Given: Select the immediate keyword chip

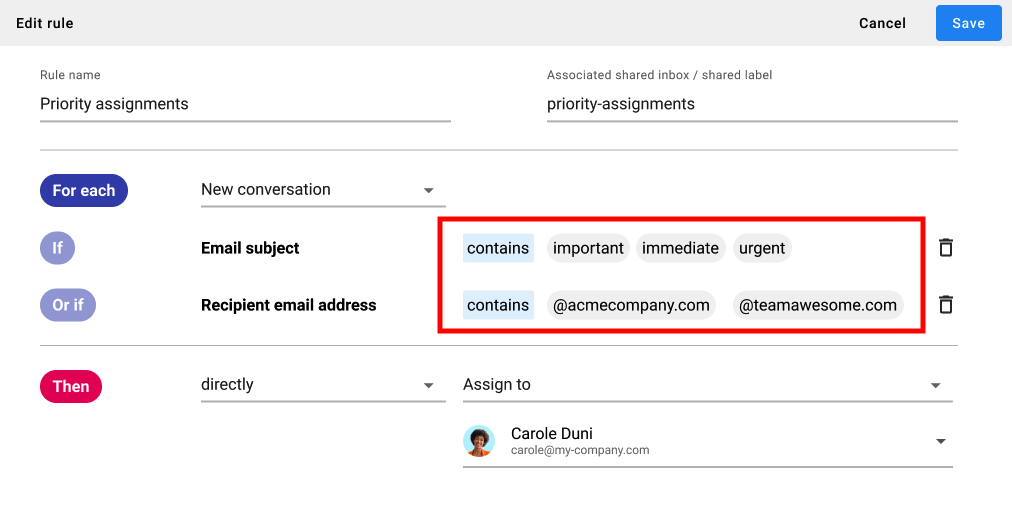Looking at the screenshot, I should [x=680, y=248].
